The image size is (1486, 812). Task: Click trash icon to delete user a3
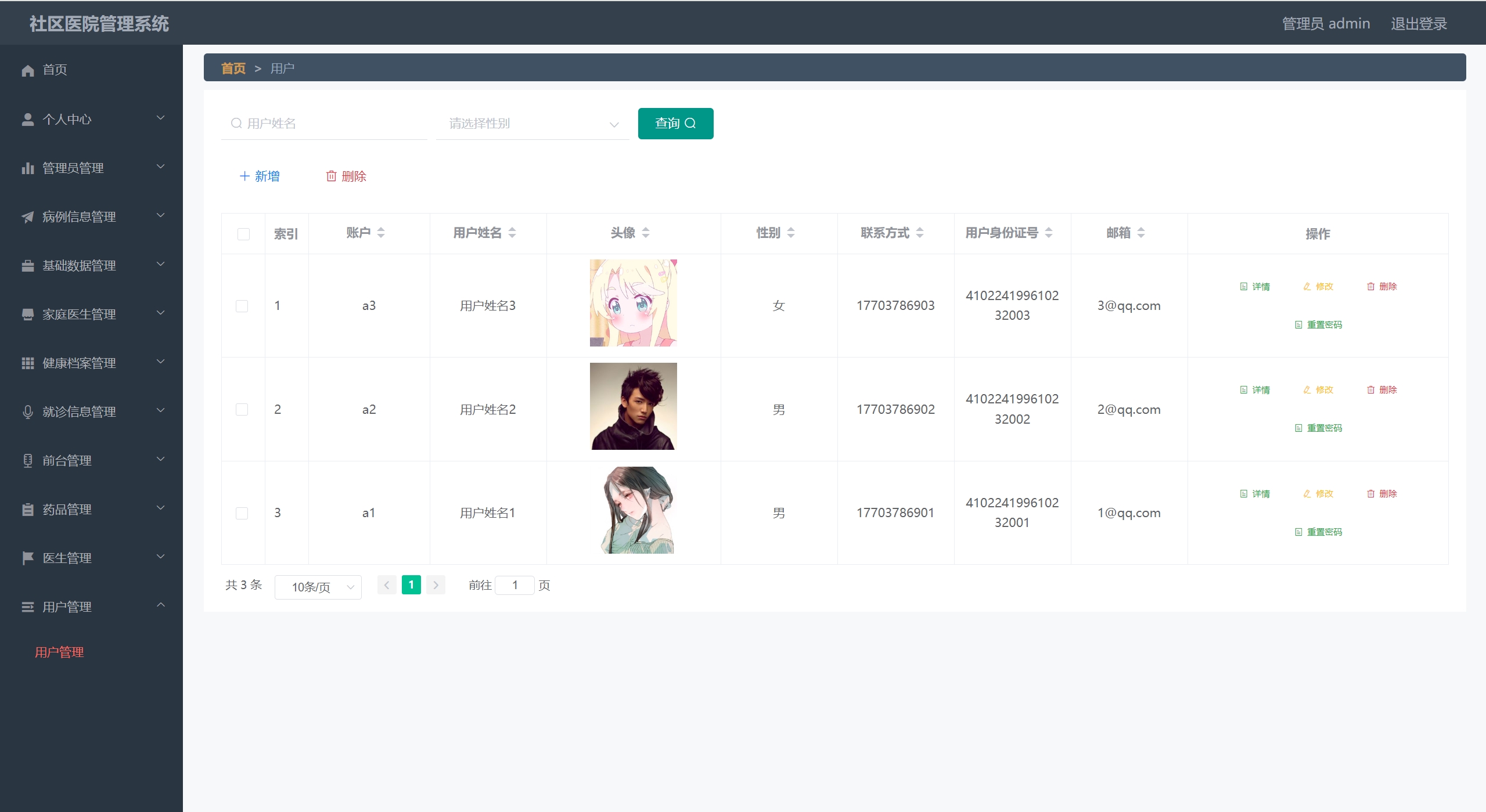point(1370,287)
